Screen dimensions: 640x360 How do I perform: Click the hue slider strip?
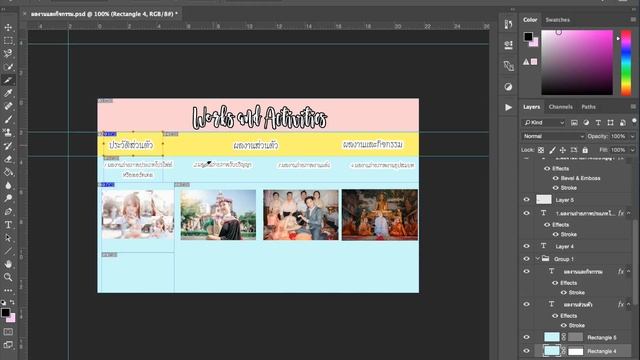point(625,63)
